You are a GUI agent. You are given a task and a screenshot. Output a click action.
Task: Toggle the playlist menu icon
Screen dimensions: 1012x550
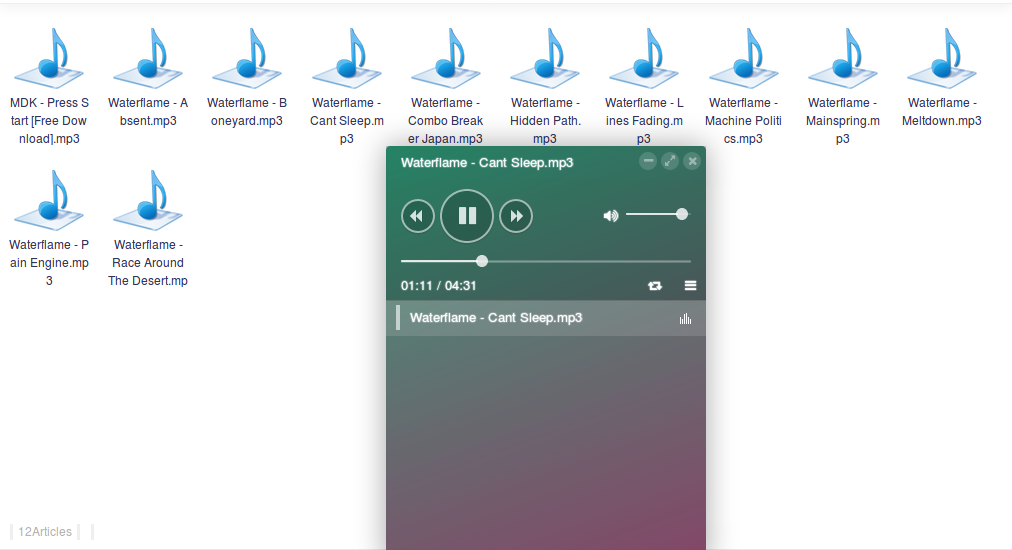[690, 285]
